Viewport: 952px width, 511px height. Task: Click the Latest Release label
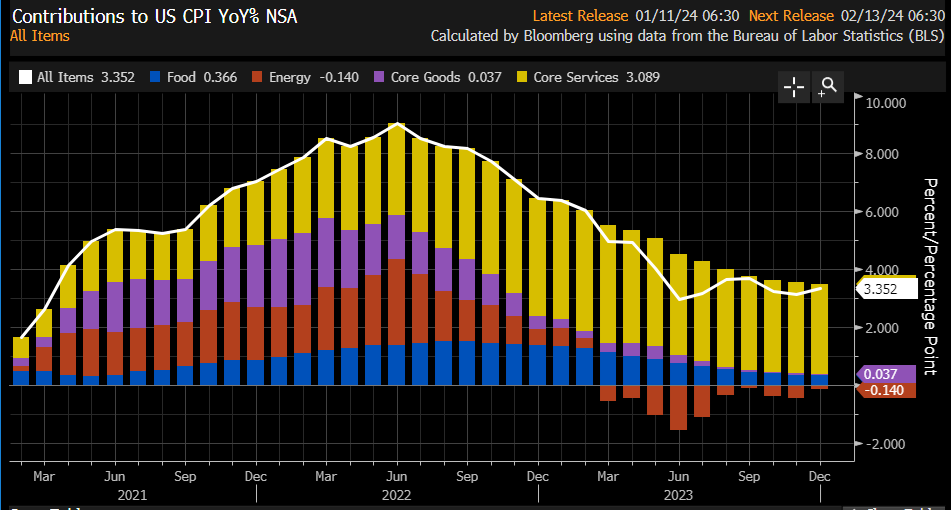(x=580, y=16)
